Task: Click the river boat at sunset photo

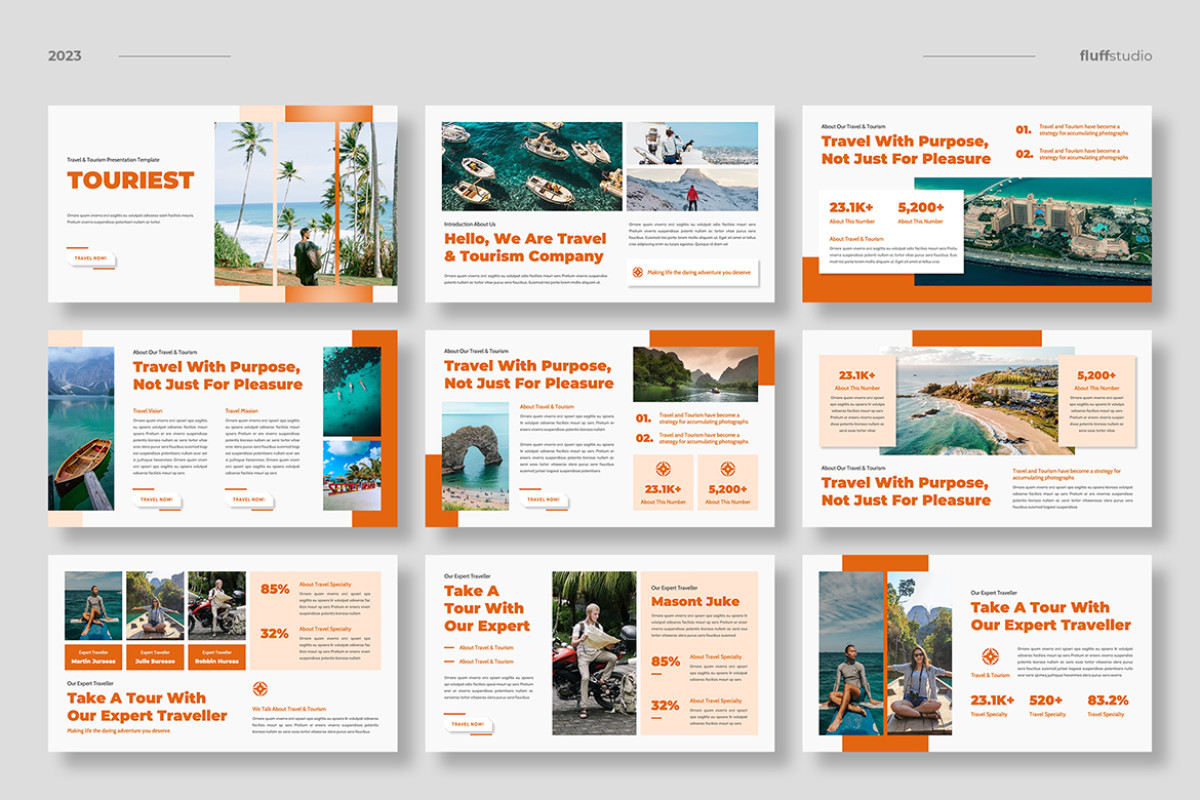Action: pyautogui.click(x=695, y=374)
